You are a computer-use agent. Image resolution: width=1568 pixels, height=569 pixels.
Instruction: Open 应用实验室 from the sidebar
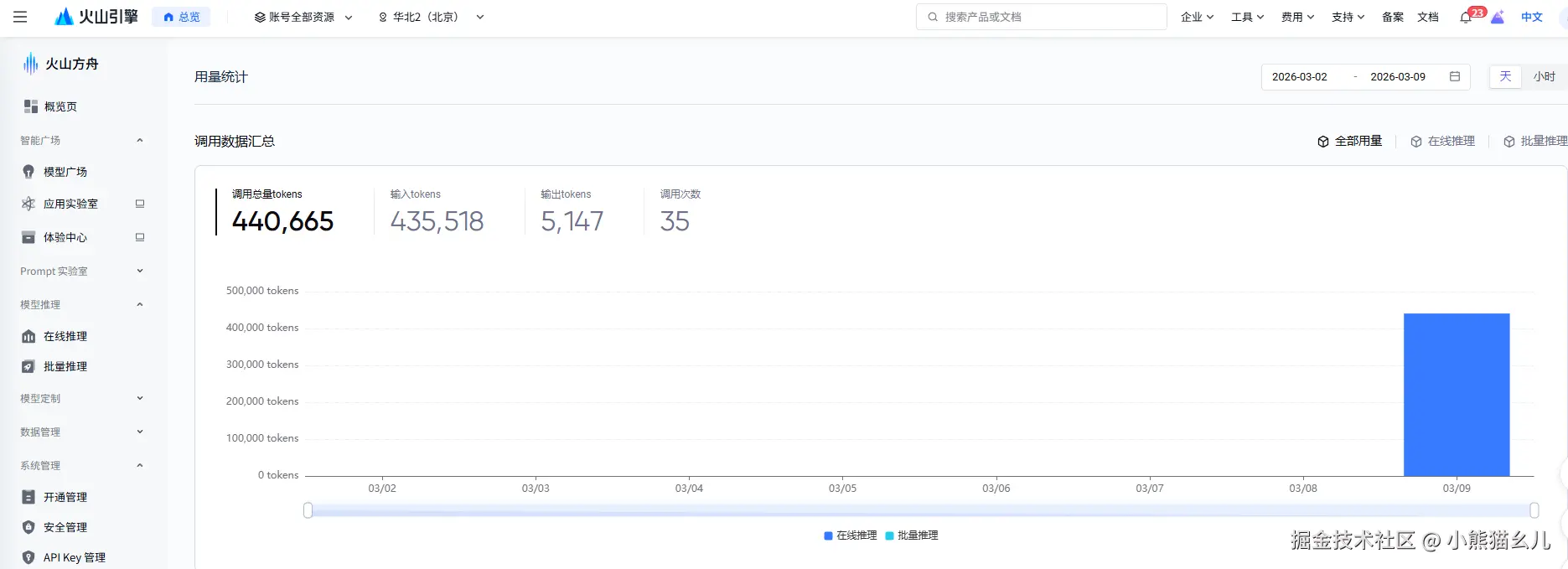(x=70, y=204)
